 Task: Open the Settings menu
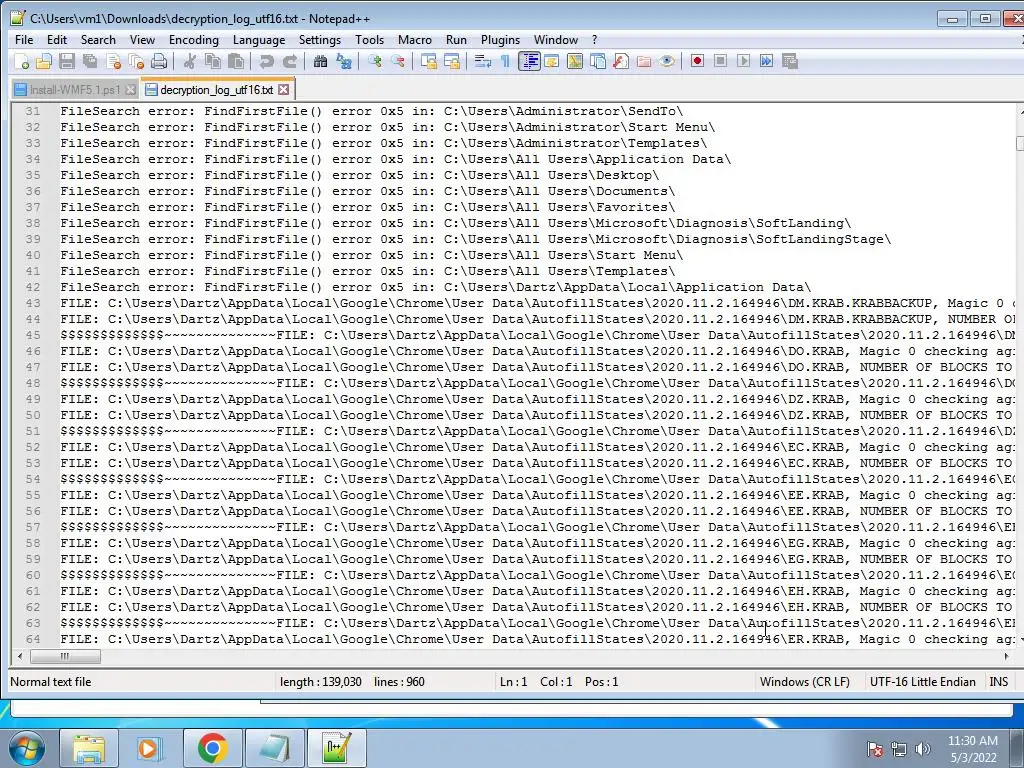[x=319, y=40]
